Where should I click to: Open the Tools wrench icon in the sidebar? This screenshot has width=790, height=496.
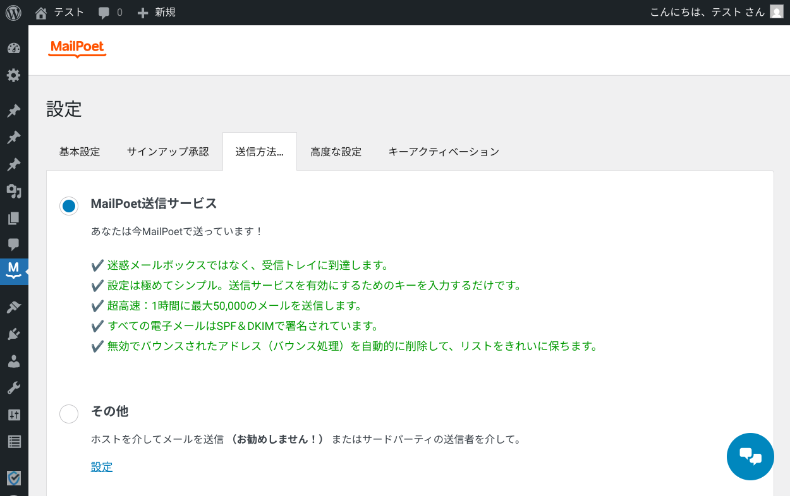pos(14,388)
